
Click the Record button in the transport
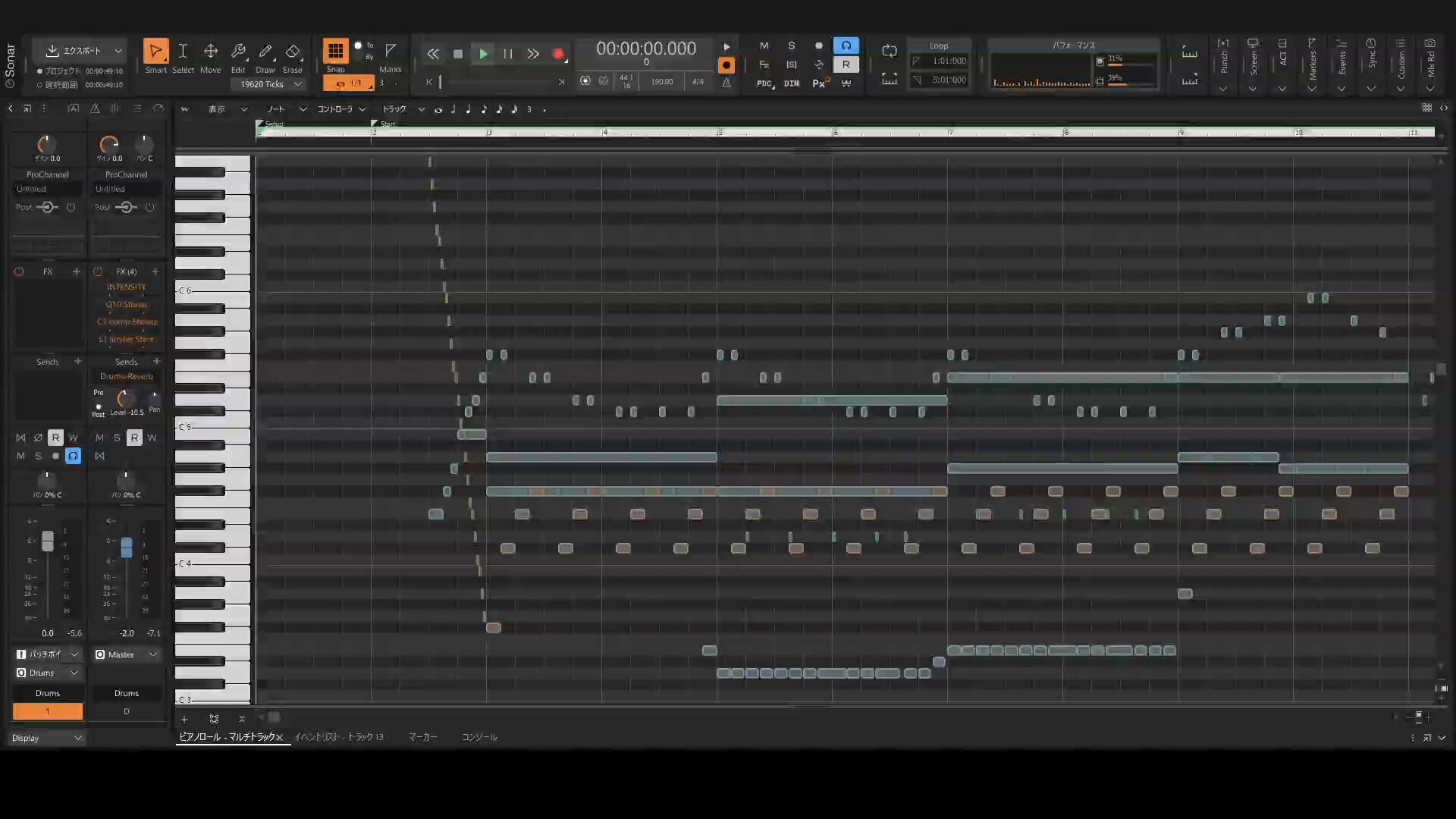(558, 54)
